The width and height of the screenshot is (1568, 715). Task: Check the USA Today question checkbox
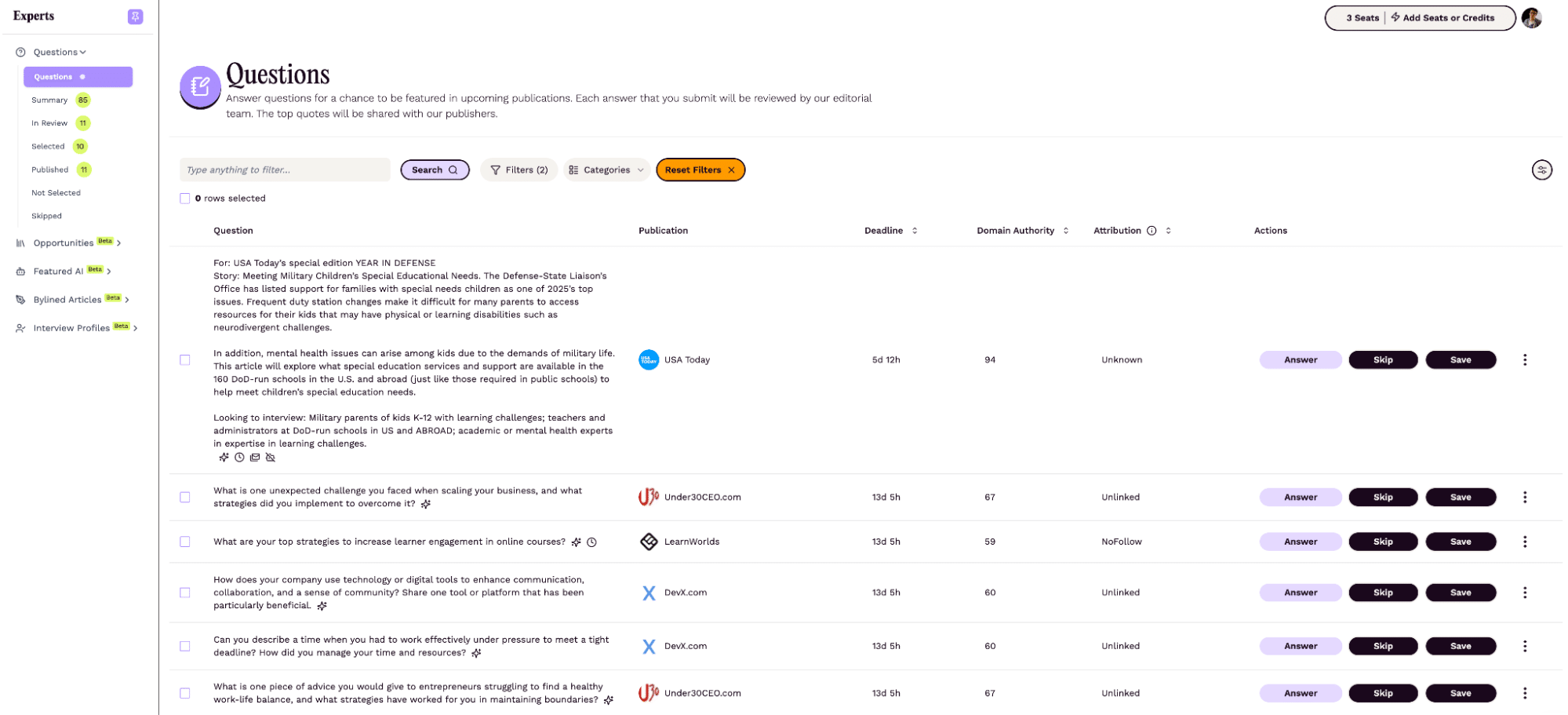[x=185, y=360]
